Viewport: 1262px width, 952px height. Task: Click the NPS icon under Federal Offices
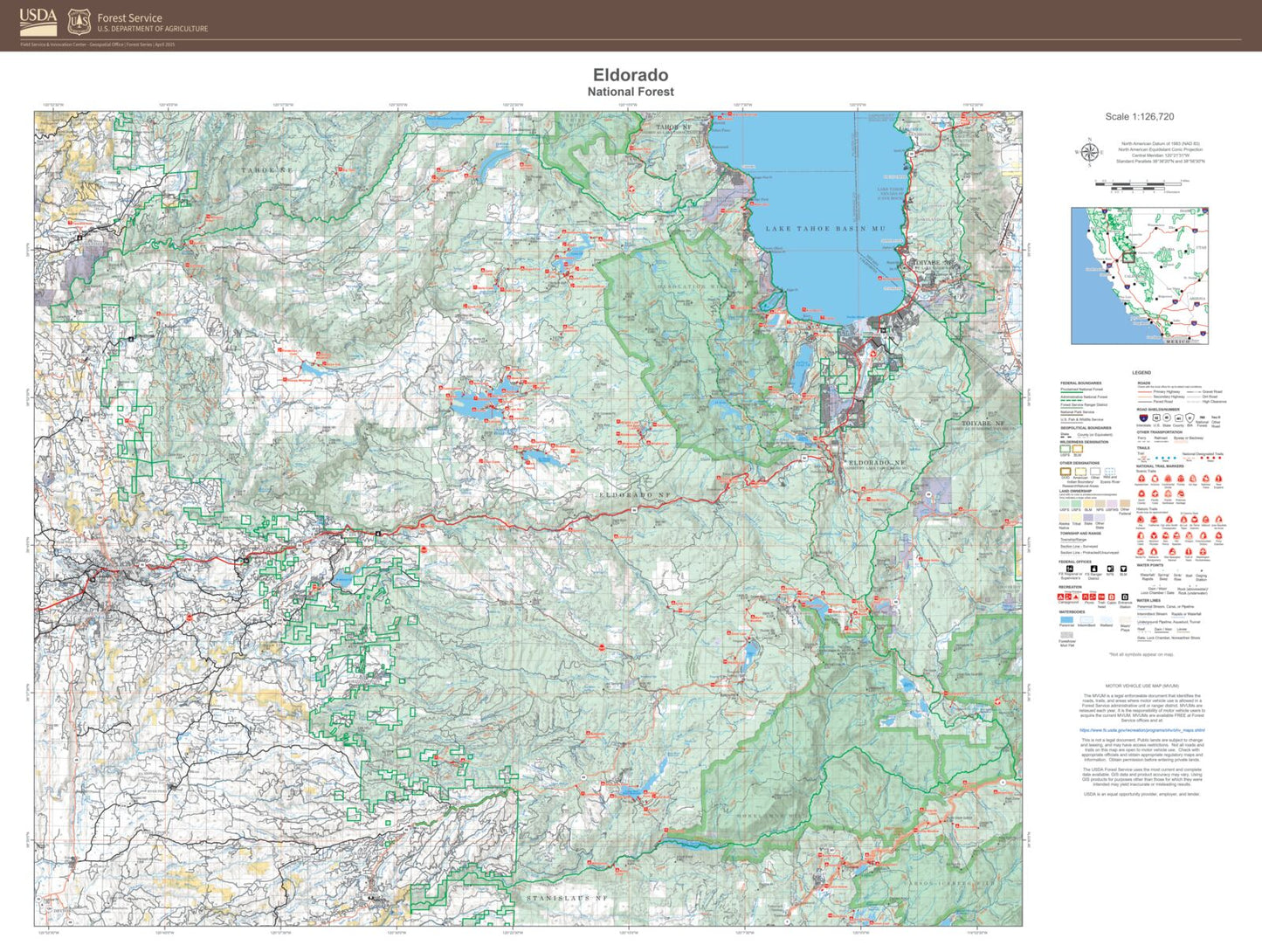click(x=1108, y=569)
